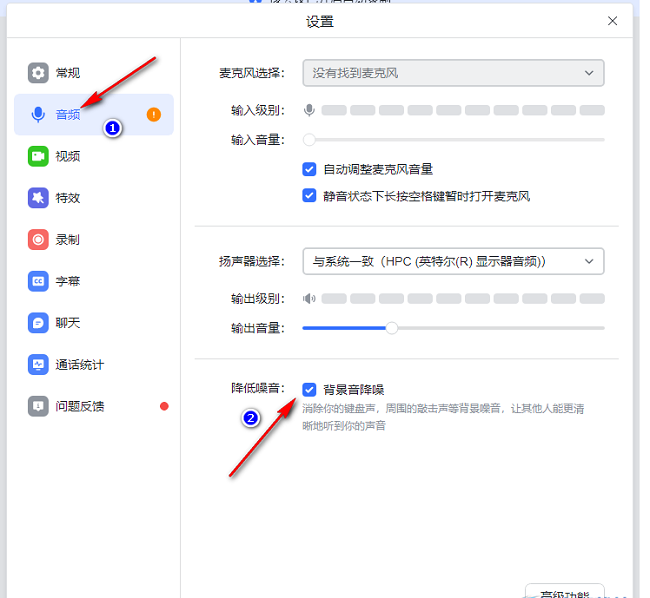Disable hold-spacebar to unmute checkbox
650x598 pixels.
(310, 195)
